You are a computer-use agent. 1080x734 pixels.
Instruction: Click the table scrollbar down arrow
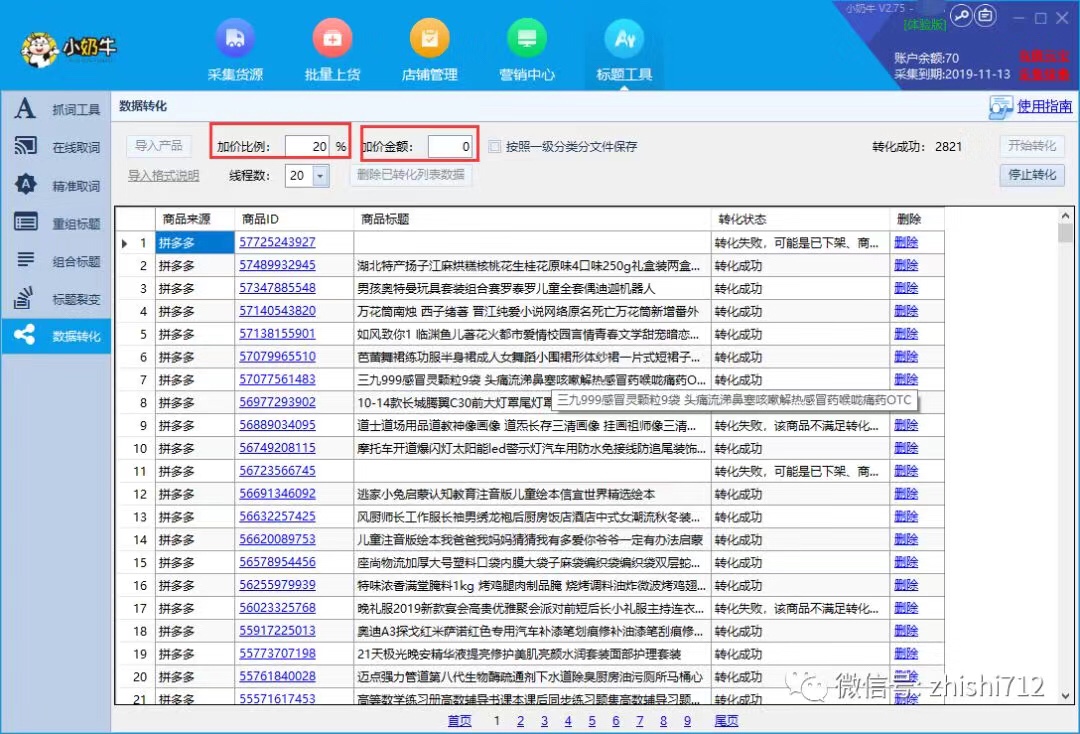(1066, 696)
